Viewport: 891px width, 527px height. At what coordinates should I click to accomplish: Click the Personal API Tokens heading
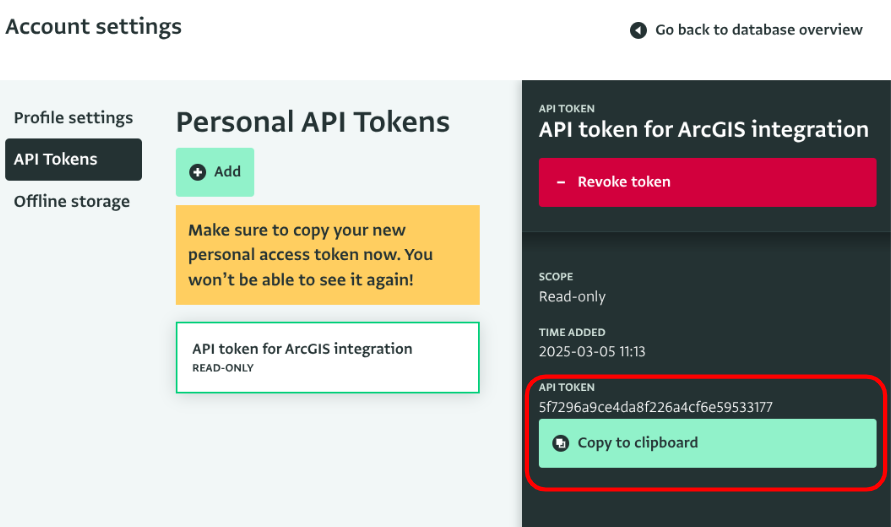pos(313,122)
